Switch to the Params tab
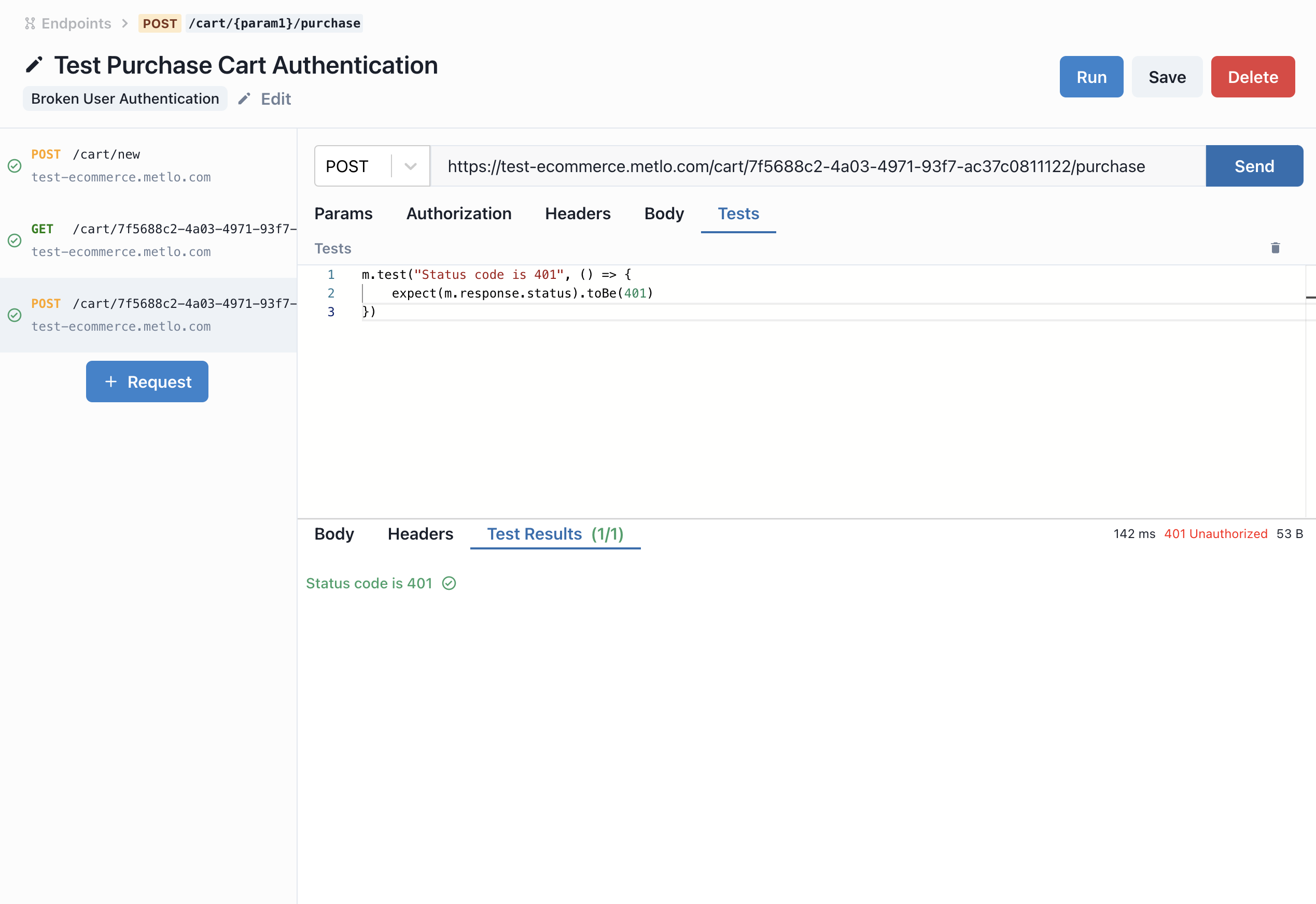This screenshot has height=904, width=1316. (x=343, y=214)
